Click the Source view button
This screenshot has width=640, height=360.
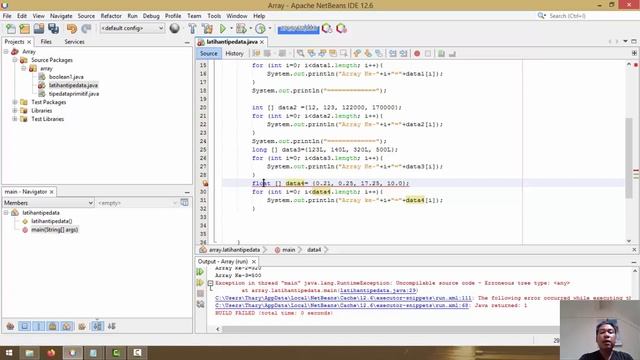[209, 53]
